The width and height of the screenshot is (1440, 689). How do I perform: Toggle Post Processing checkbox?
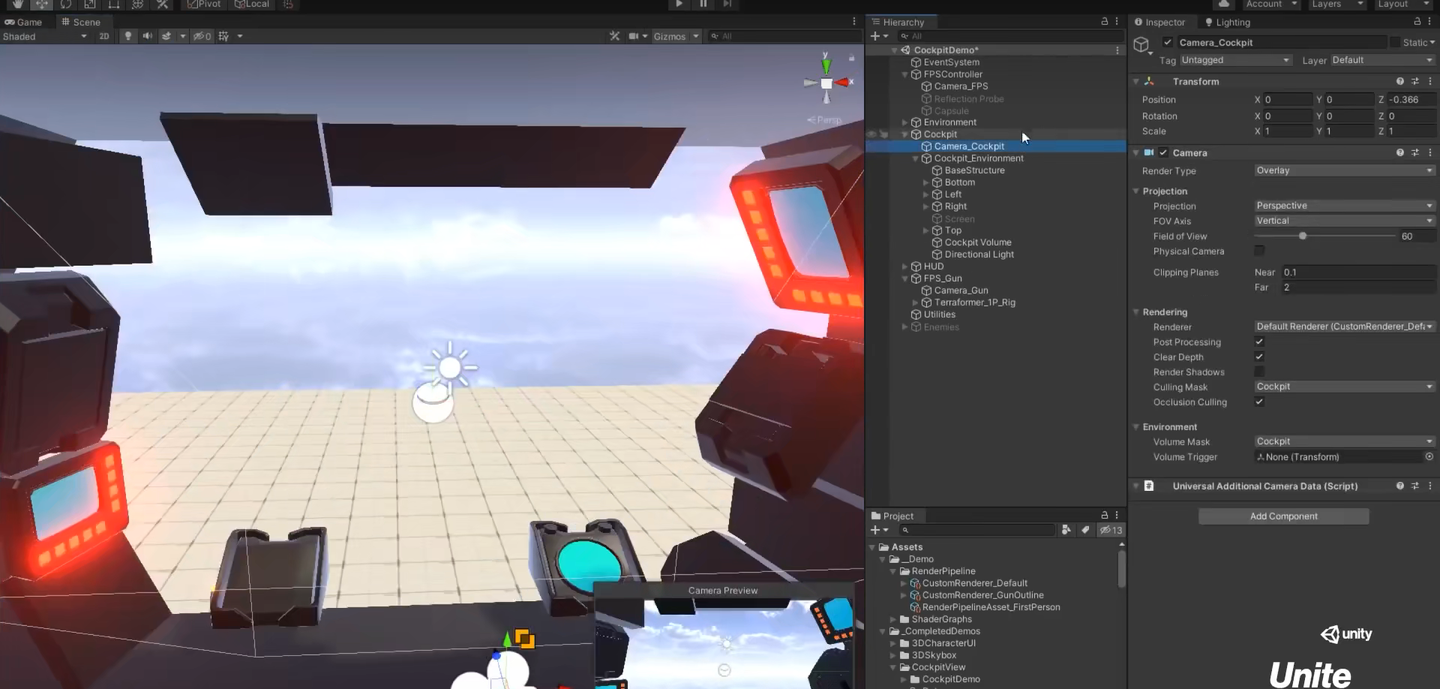[x=1259, y=342]
